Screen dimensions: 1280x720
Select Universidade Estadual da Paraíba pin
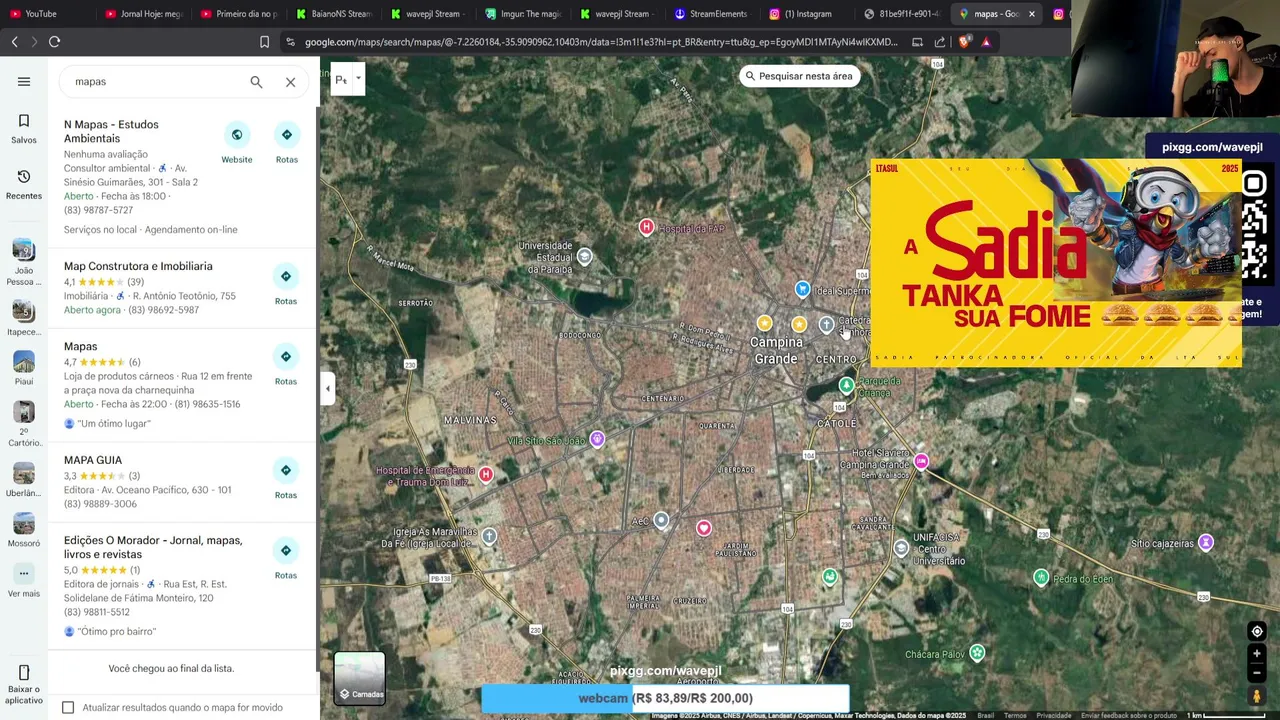point(585,257)
